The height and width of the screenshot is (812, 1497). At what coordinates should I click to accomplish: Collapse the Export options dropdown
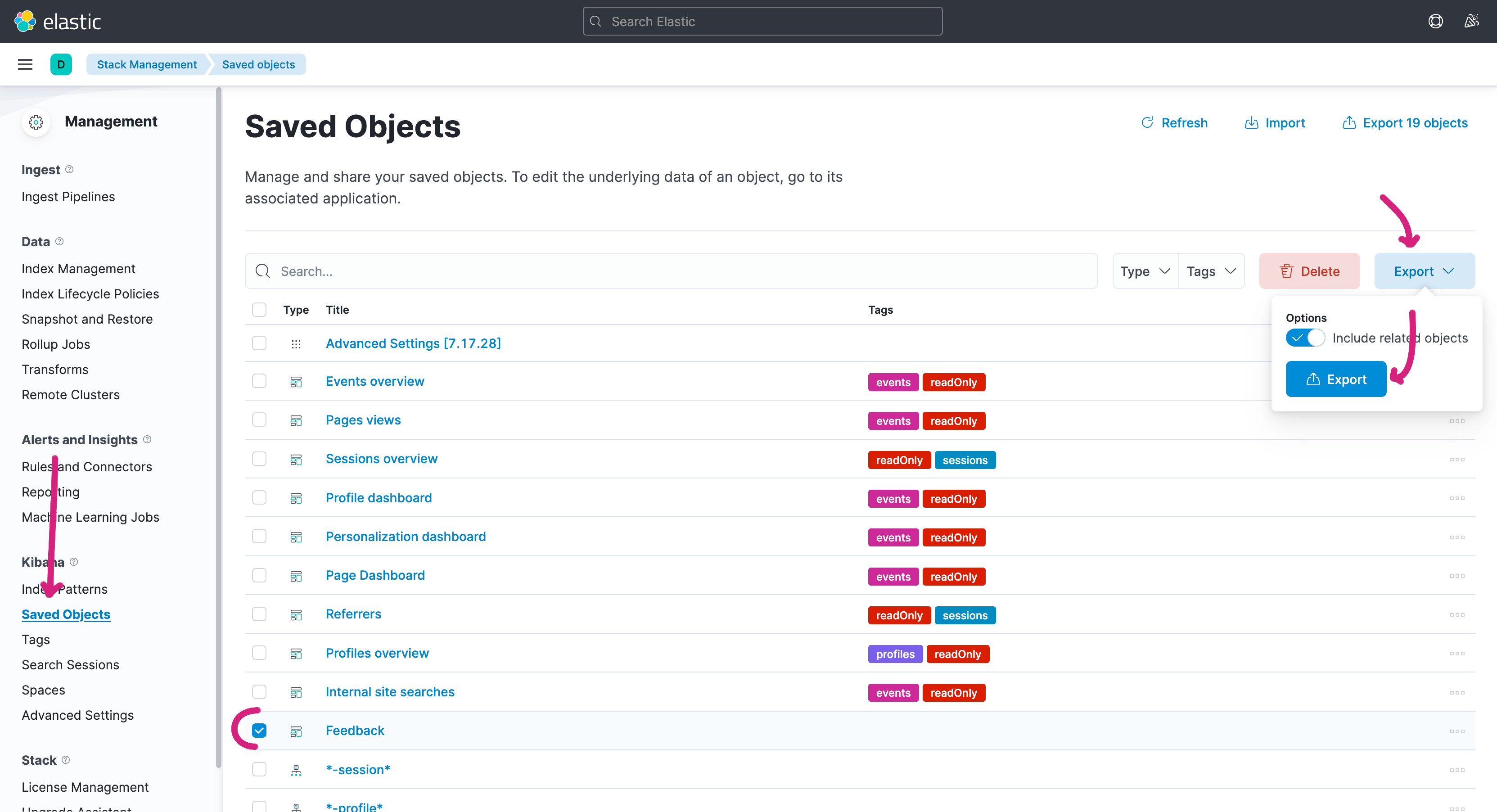click(x=1424, y=271)
